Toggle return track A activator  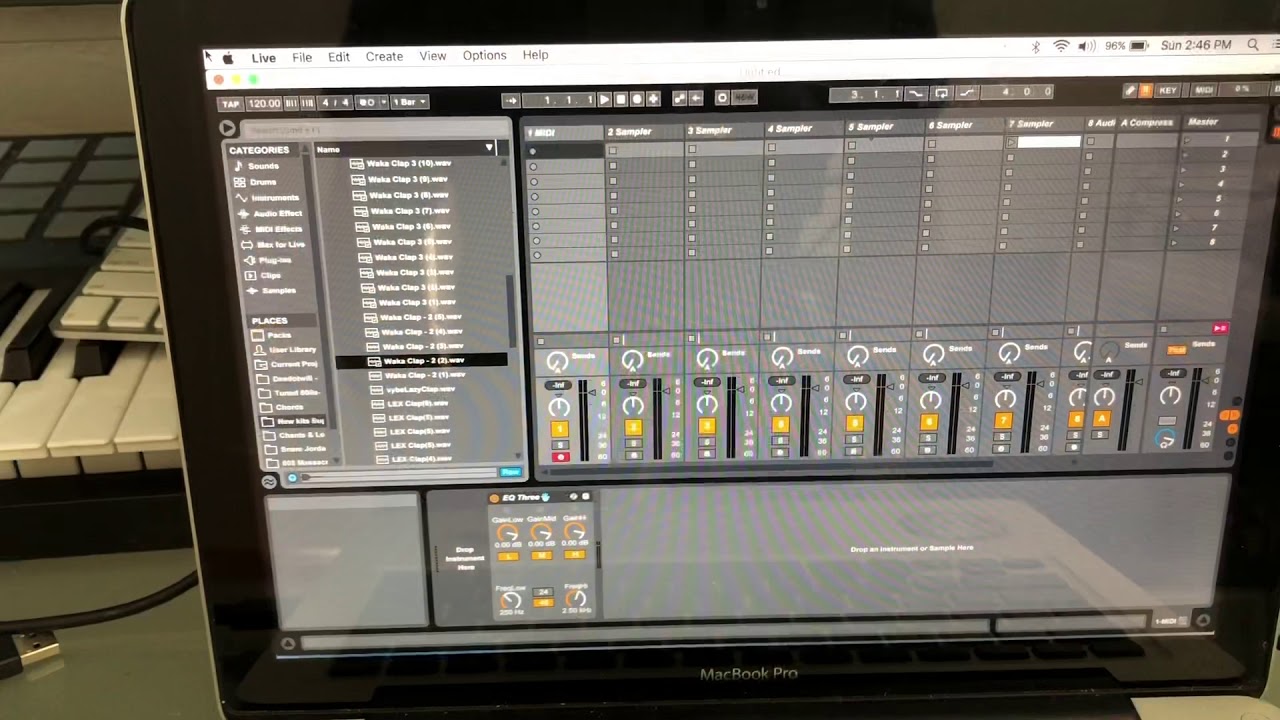1102,419
